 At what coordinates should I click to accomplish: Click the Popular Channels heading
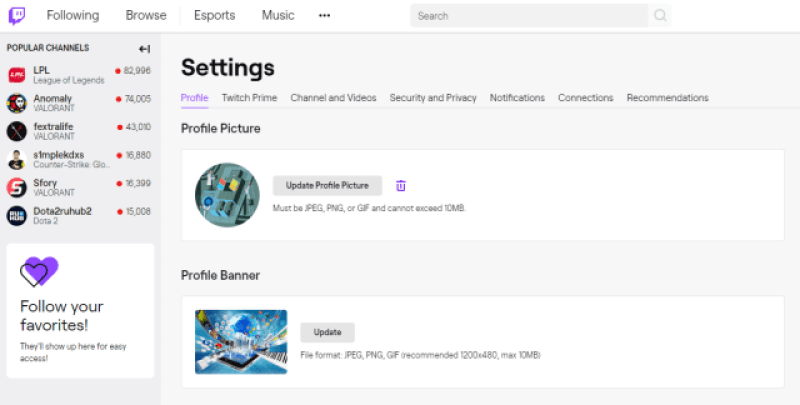(x=48, y=48)
